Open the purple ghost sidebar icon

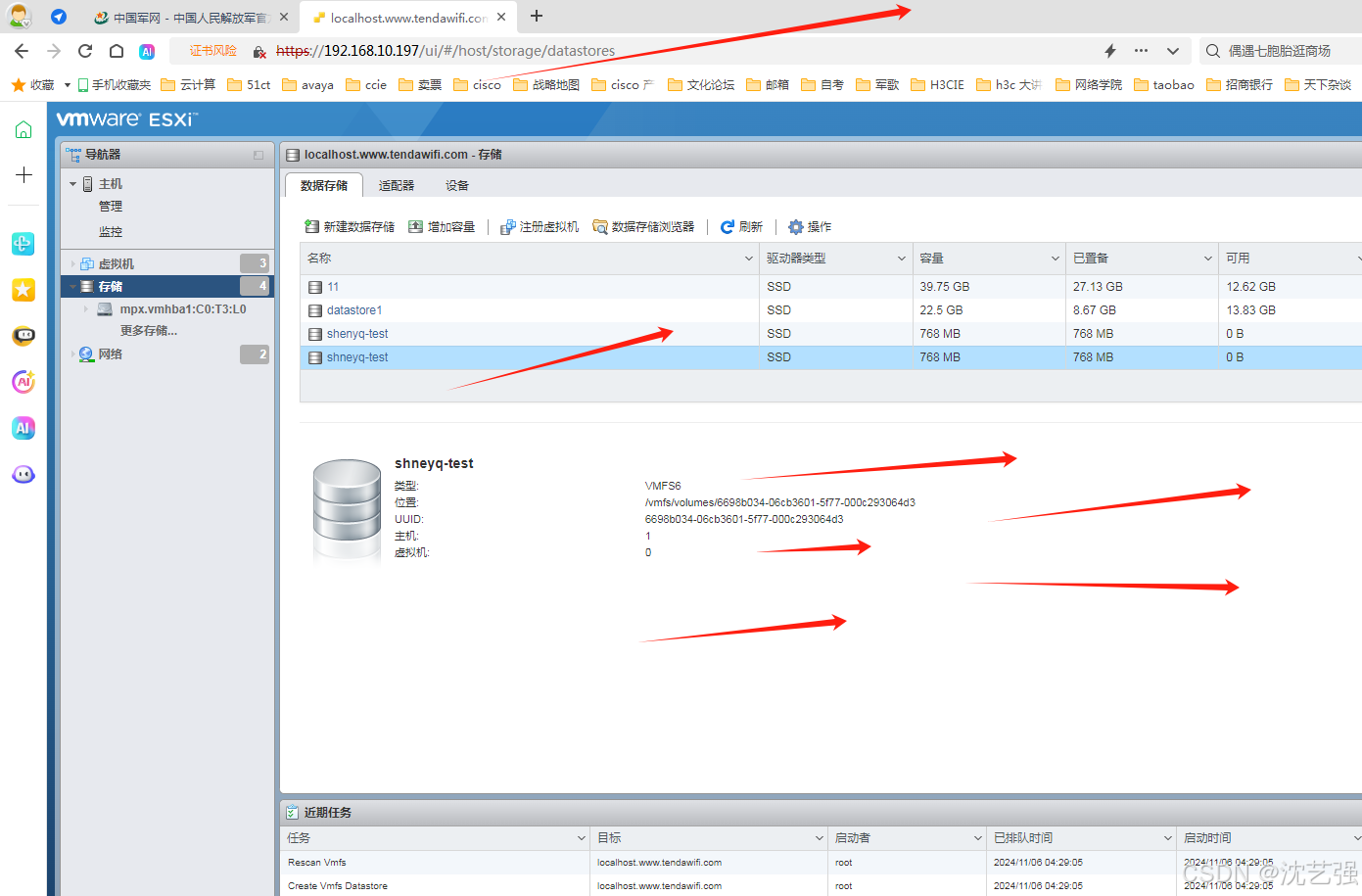coord(23,474)
